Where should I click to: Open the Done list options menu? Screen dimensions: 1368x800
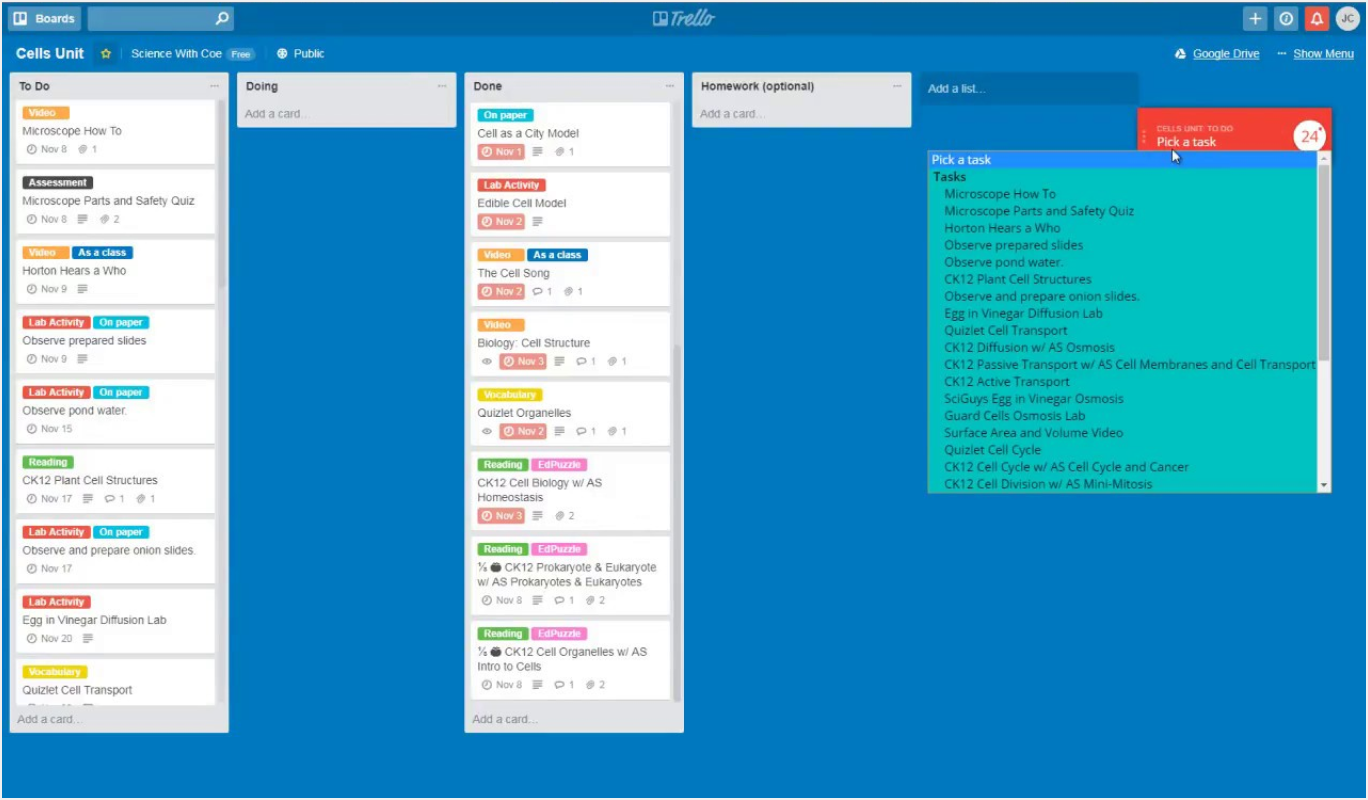coord(670,86)
